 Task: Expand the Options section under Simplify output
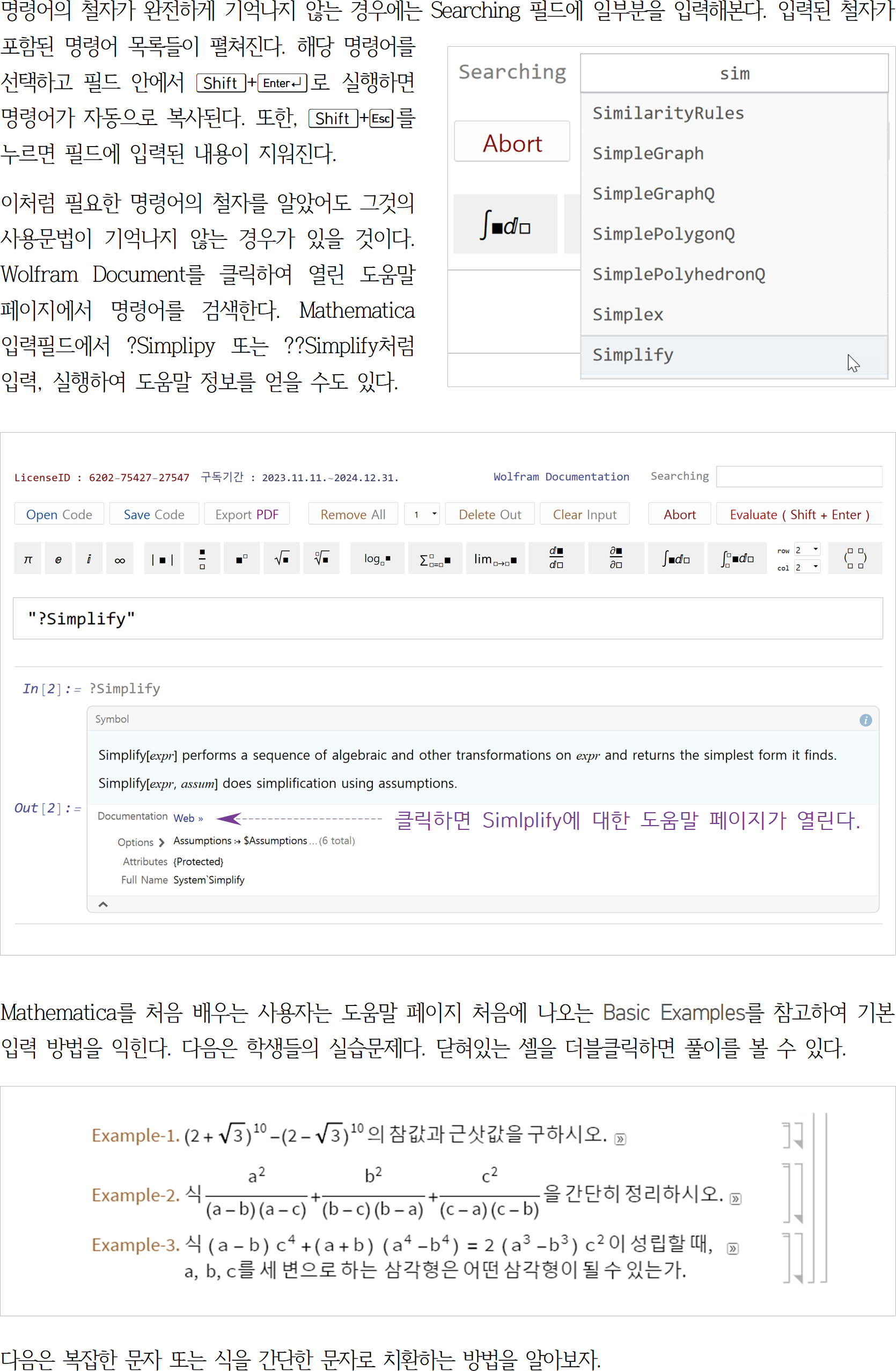(163, 842)
